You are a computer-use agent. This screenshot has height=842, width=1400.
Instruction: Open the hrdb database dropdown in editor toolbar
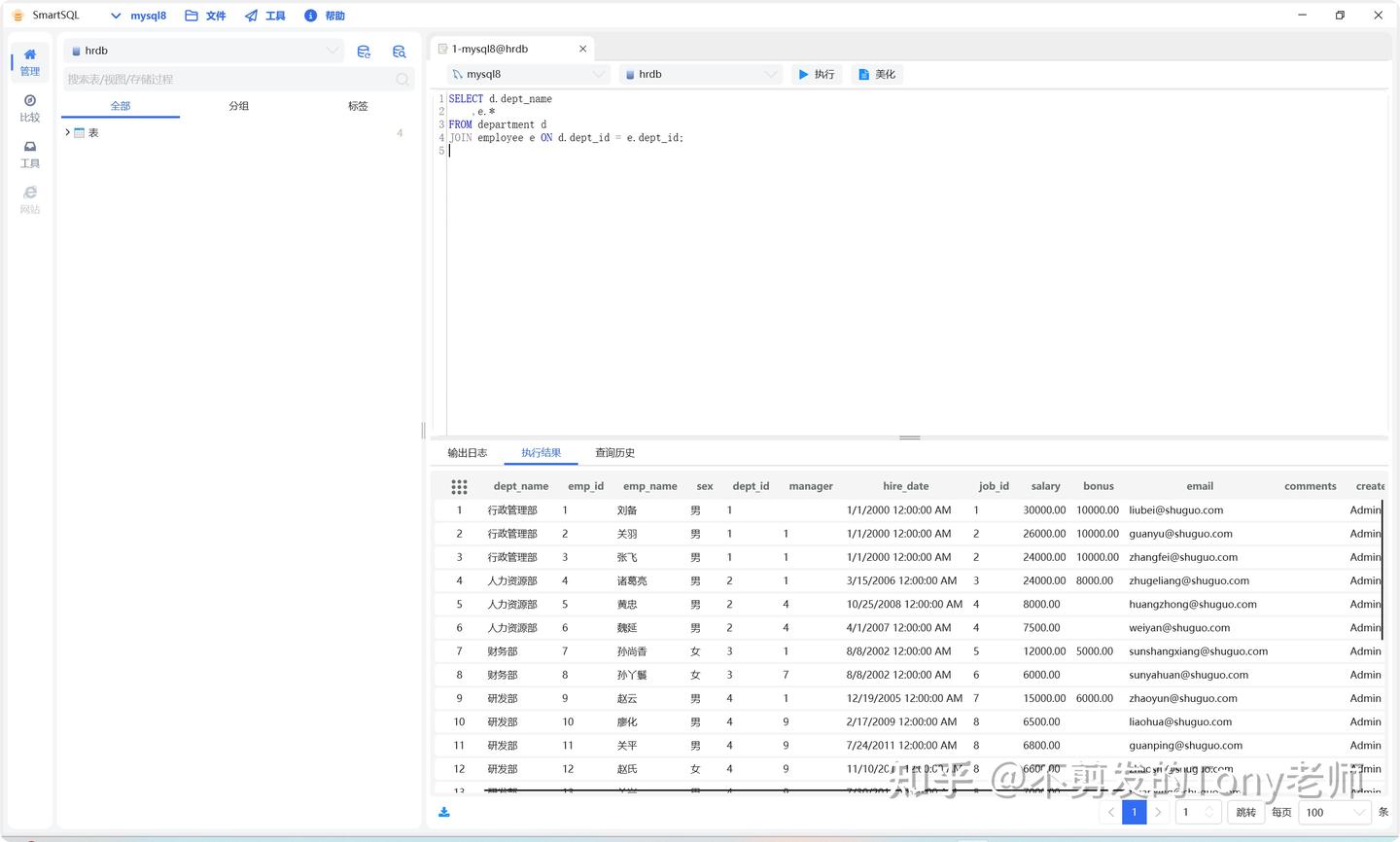click(x=700, y=74)
